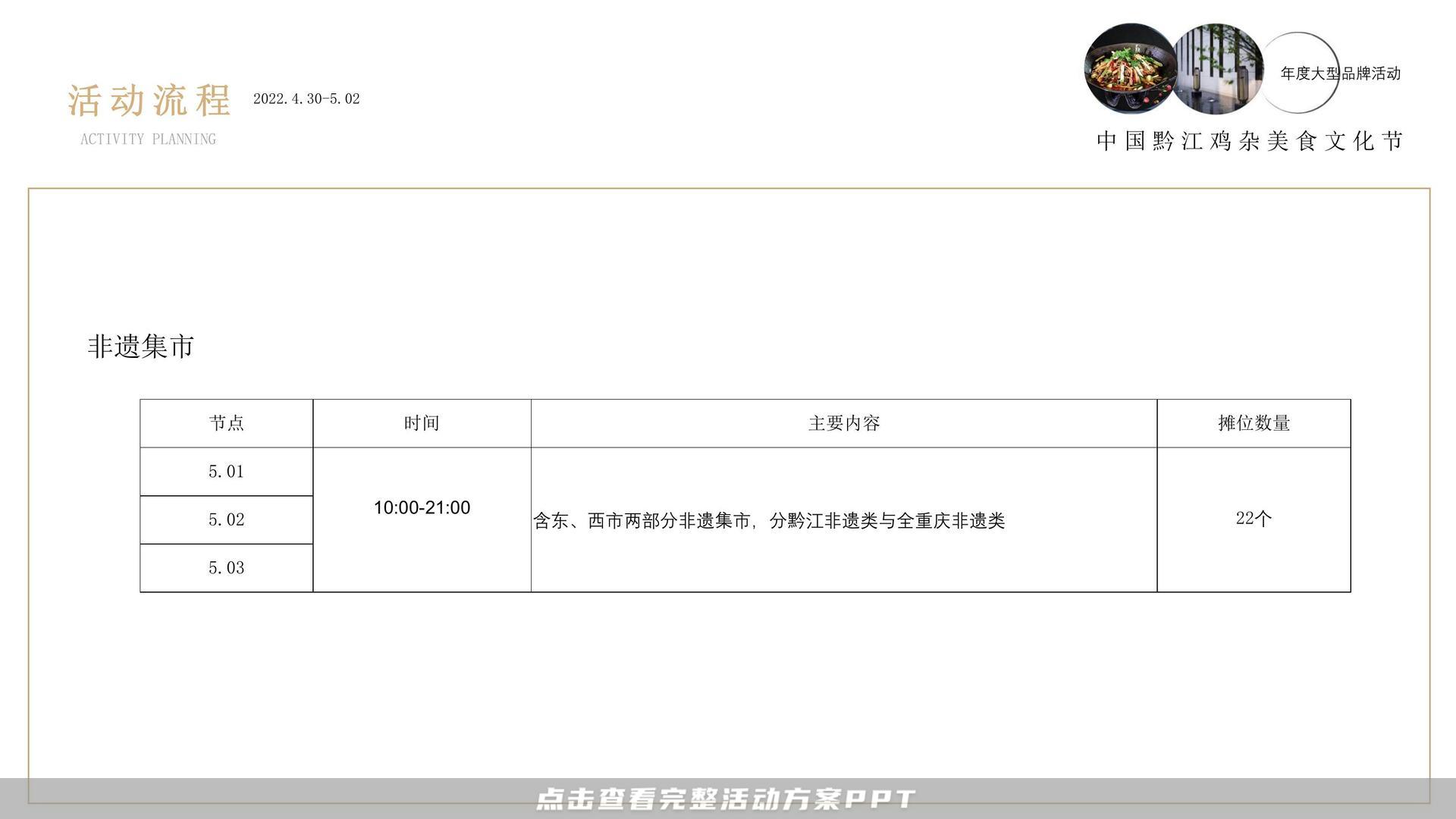Viewport: 1456px width, 819px height.
Task: Click the 中国黔江鸡杂美食文化节 heading
Action: (1250, 141)
